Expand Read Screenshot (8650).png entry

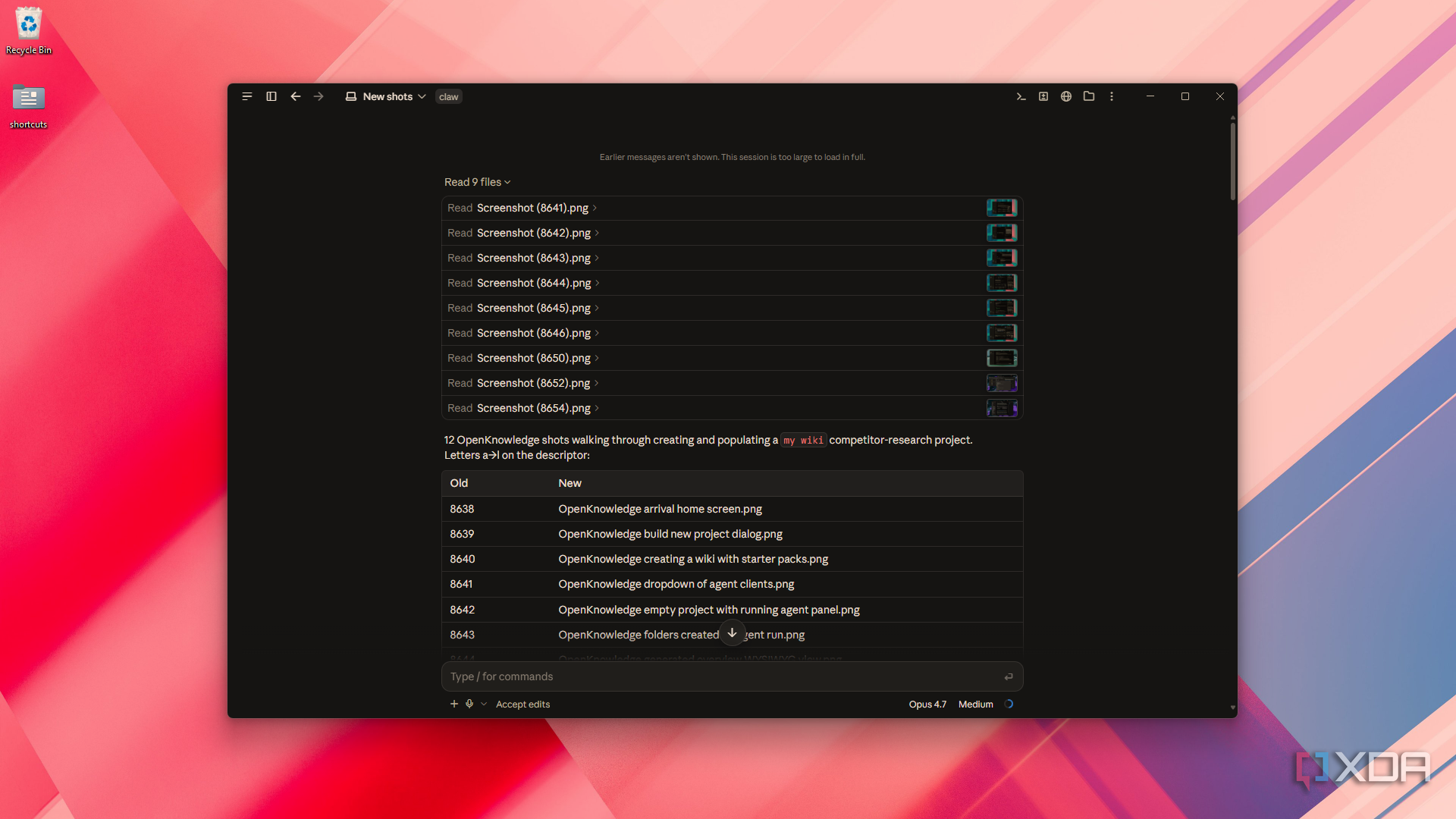click(523, 358)
